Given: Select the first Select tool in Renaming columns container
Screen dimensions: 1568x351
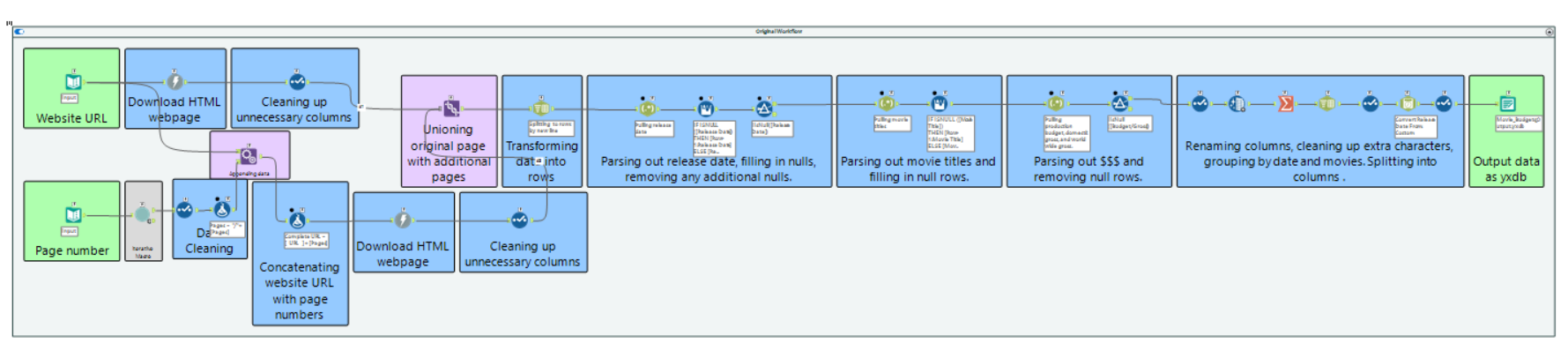Looking at the screenshot, I should pos(1200,103).
